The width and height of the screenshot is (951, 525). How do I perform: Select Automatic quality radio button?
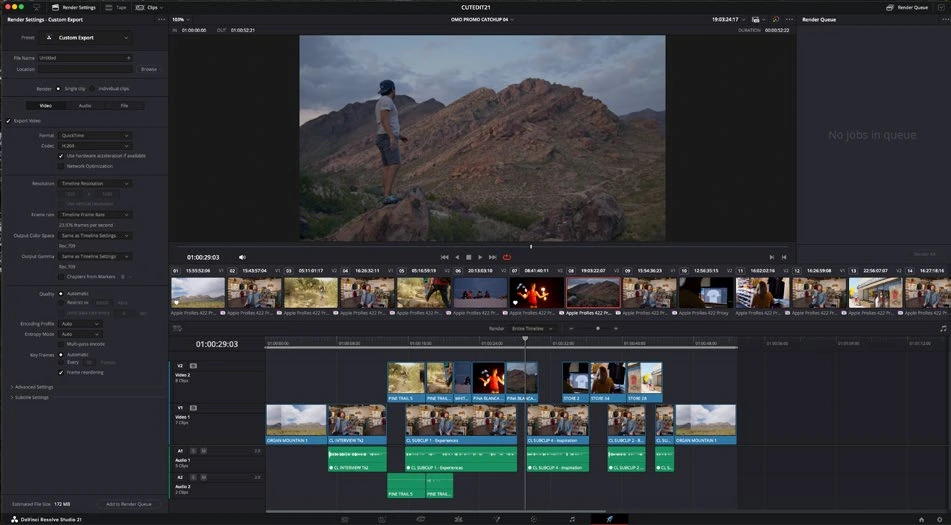61,293
